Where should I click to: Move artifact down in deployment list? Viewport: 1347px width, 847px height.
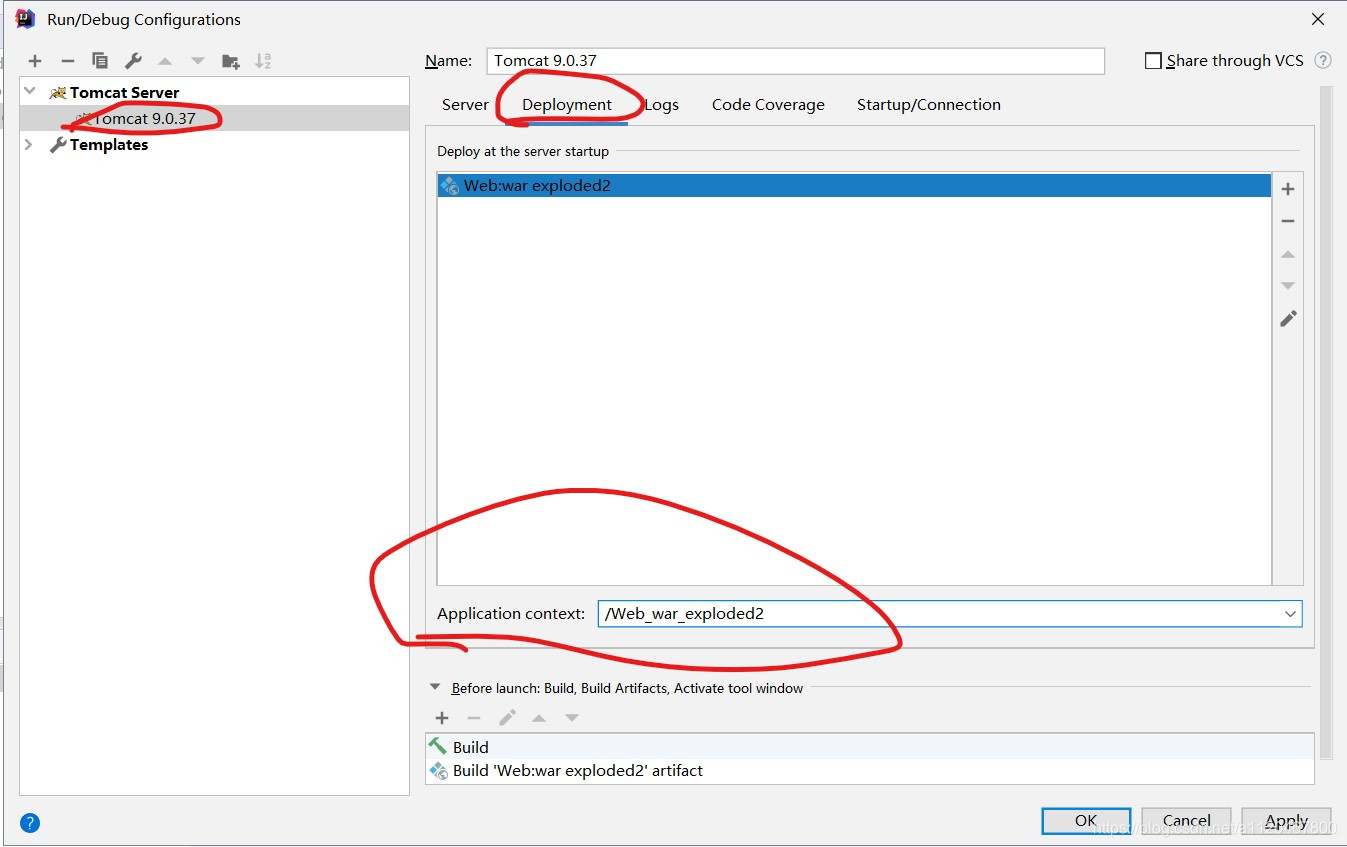click(1288, 286)
